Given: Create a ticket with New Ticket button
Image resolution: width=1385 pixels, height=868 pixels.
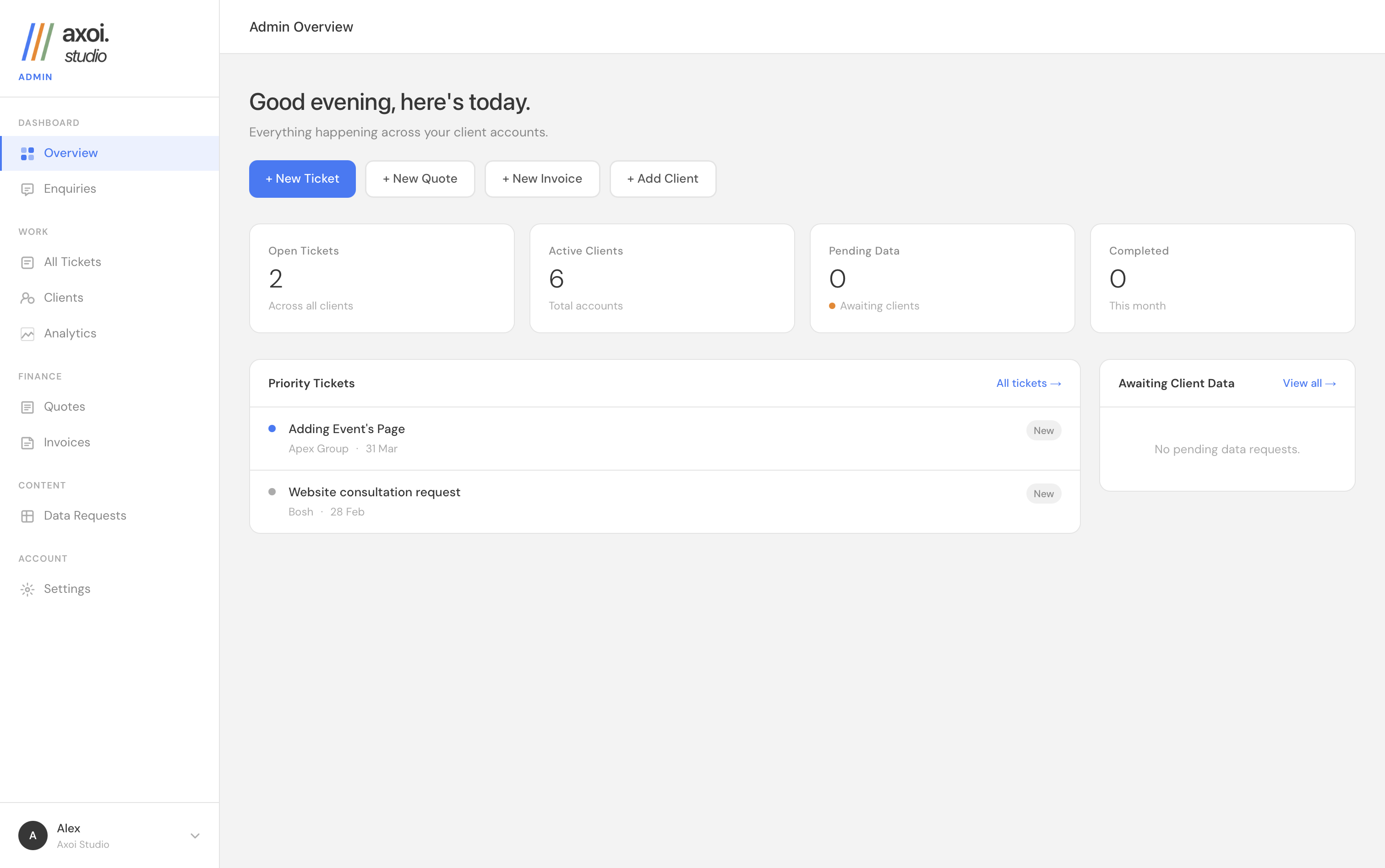Looking at the screenshot, I should tap(302, 179).
